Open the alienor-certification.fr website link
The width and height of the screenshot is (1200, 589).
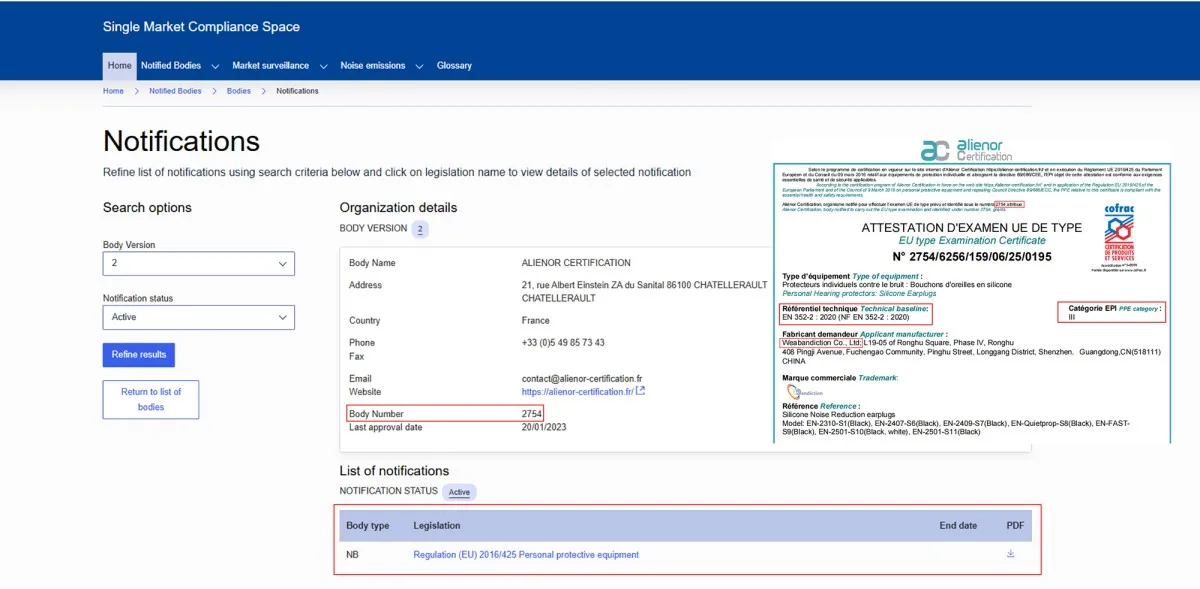(x=577, y=392)
